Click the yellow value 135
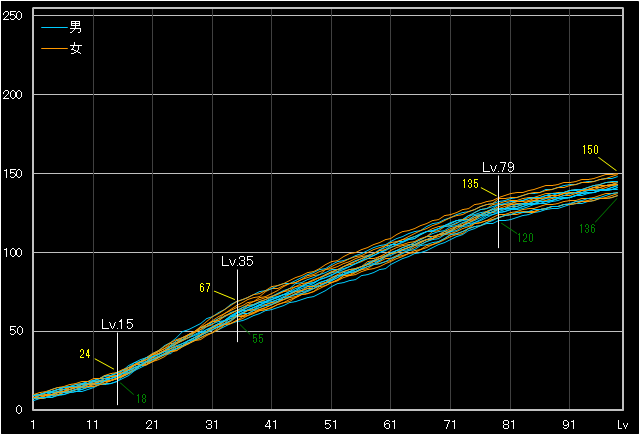The height and width of the screenshot is (435, 640). point(470,184)
